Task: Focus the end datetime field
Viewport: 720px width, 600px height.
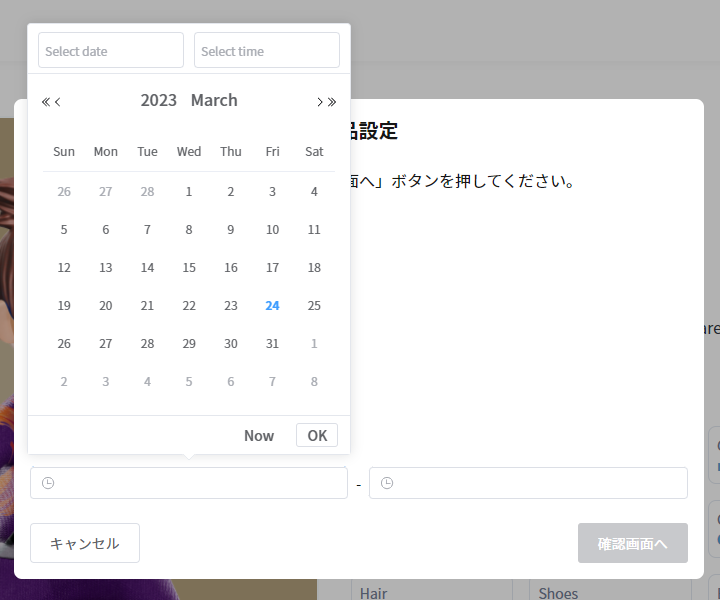Action: [x=528, y=483]
